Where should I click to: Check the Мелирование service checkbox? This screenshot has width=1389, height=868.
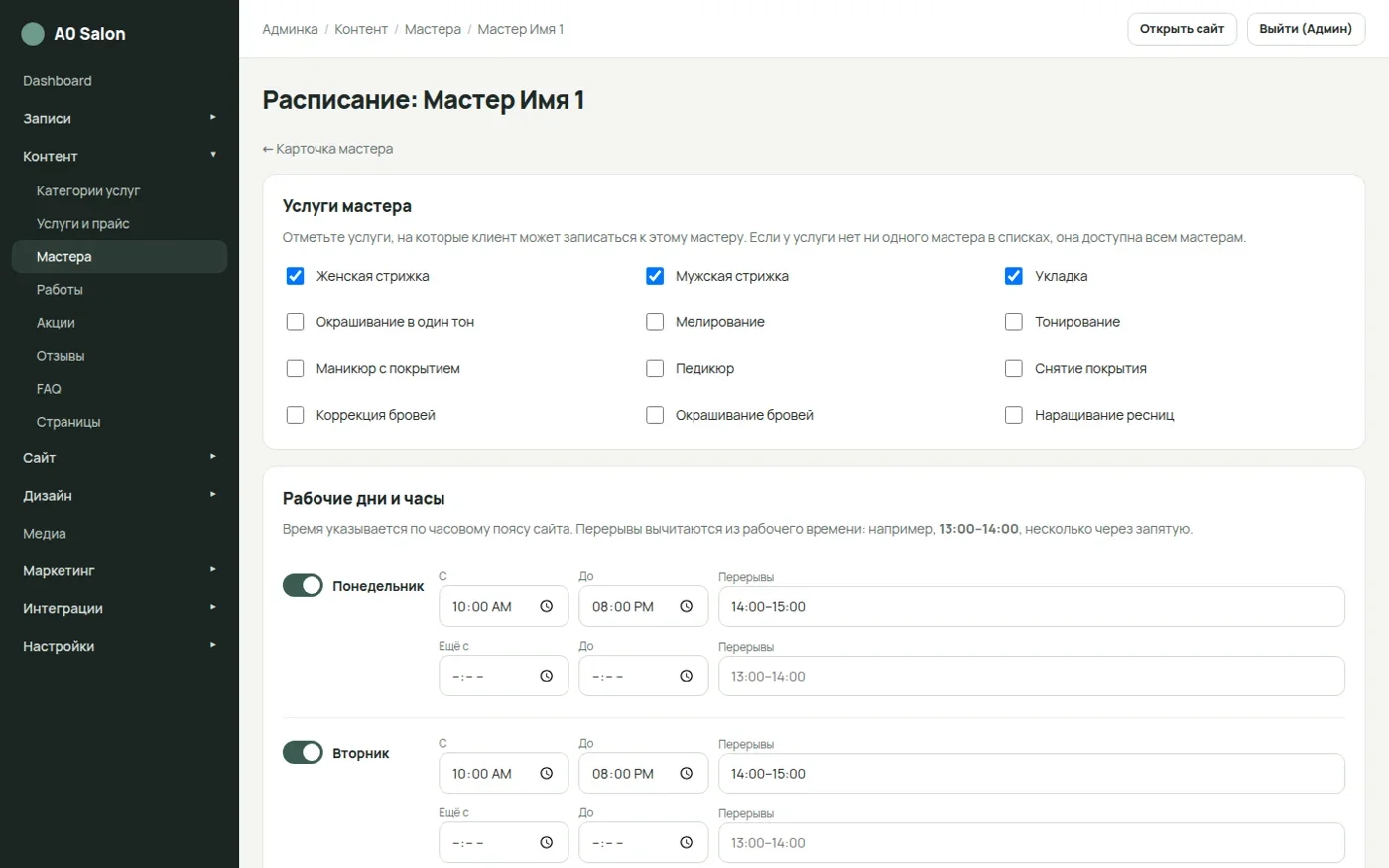point(655,322)
